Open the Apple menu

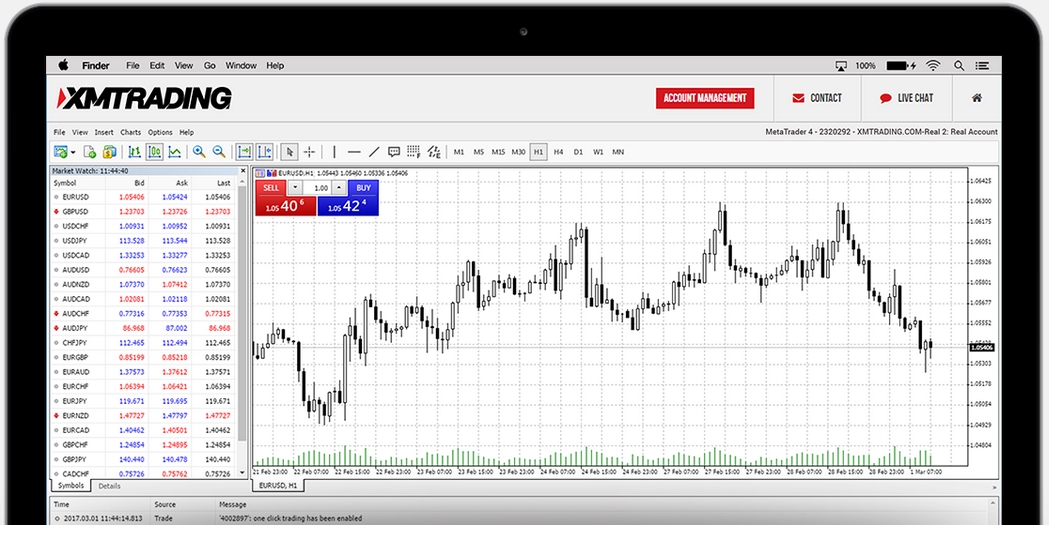tap(64, 65)
